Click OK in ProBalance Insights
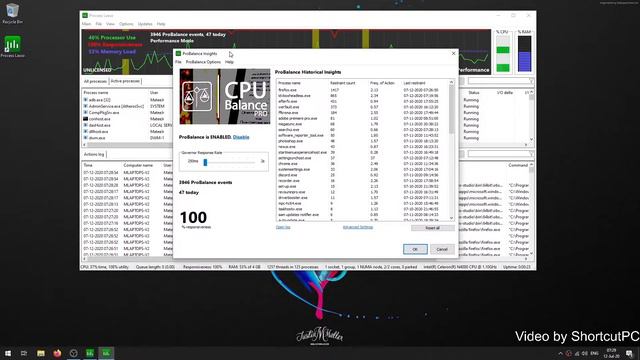The image size is (640, 360). (x=415, y=249)
